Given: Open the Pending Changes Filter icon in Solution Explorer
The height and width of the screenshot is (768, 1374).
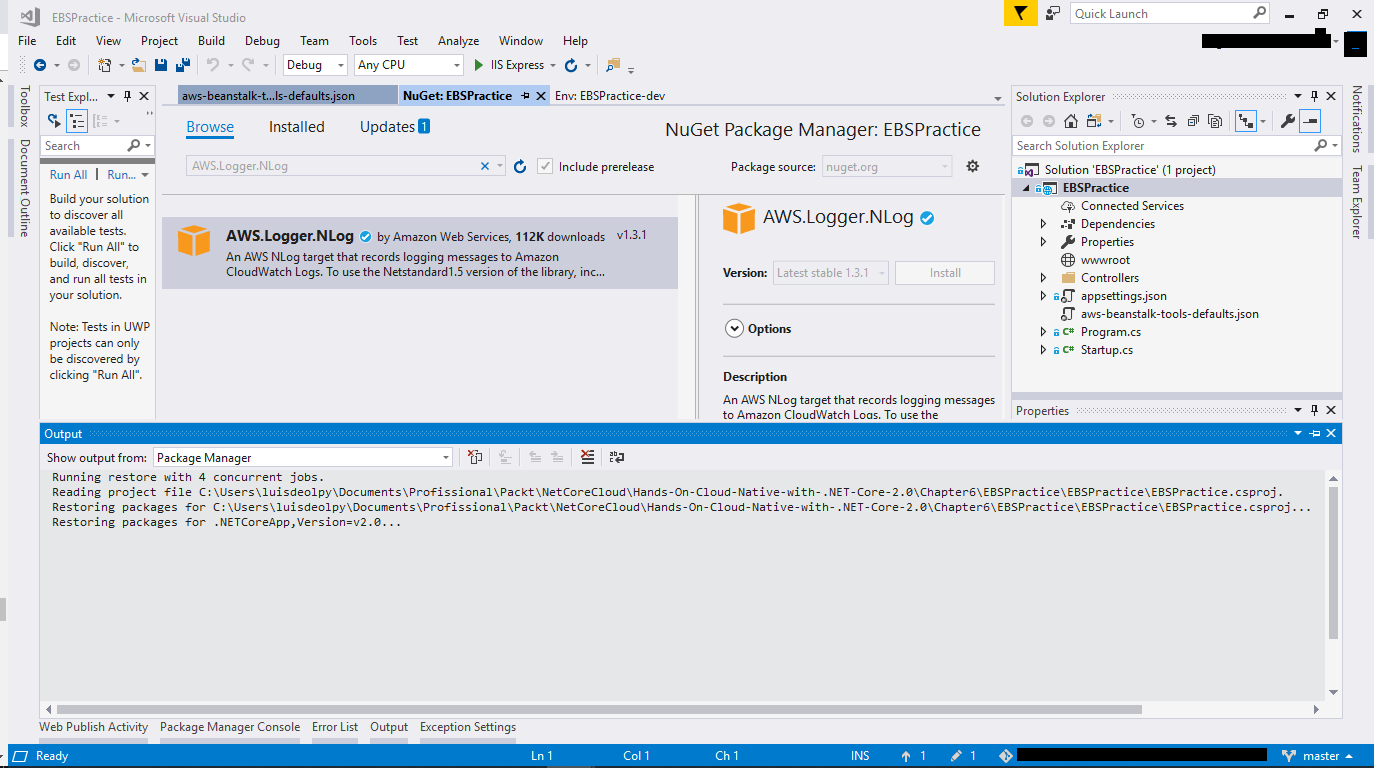Looking at the screenshot, I should [1138, 120].
